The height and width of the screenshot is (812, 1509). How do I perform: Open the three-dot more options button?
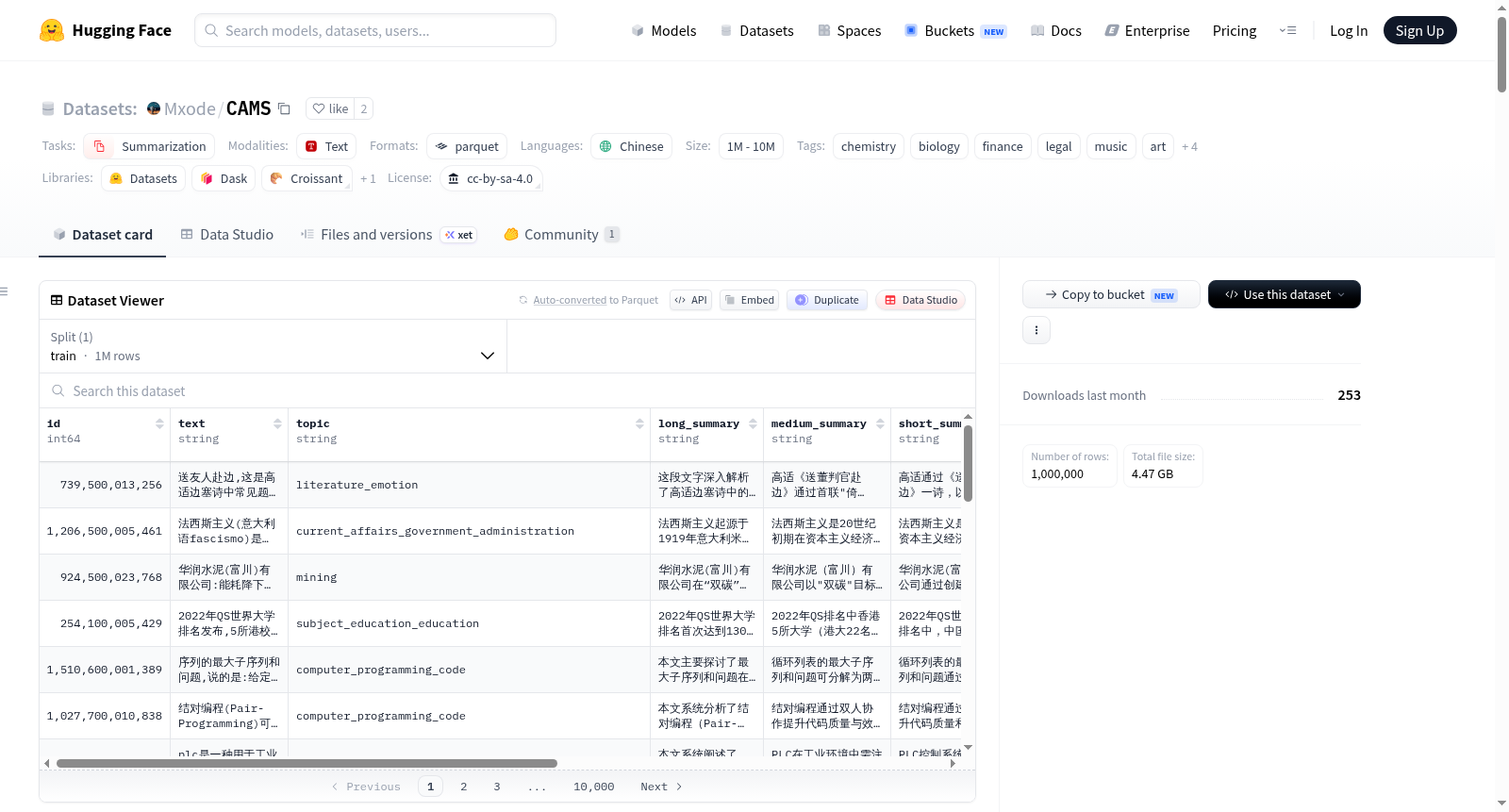[x=1036, y=330]
